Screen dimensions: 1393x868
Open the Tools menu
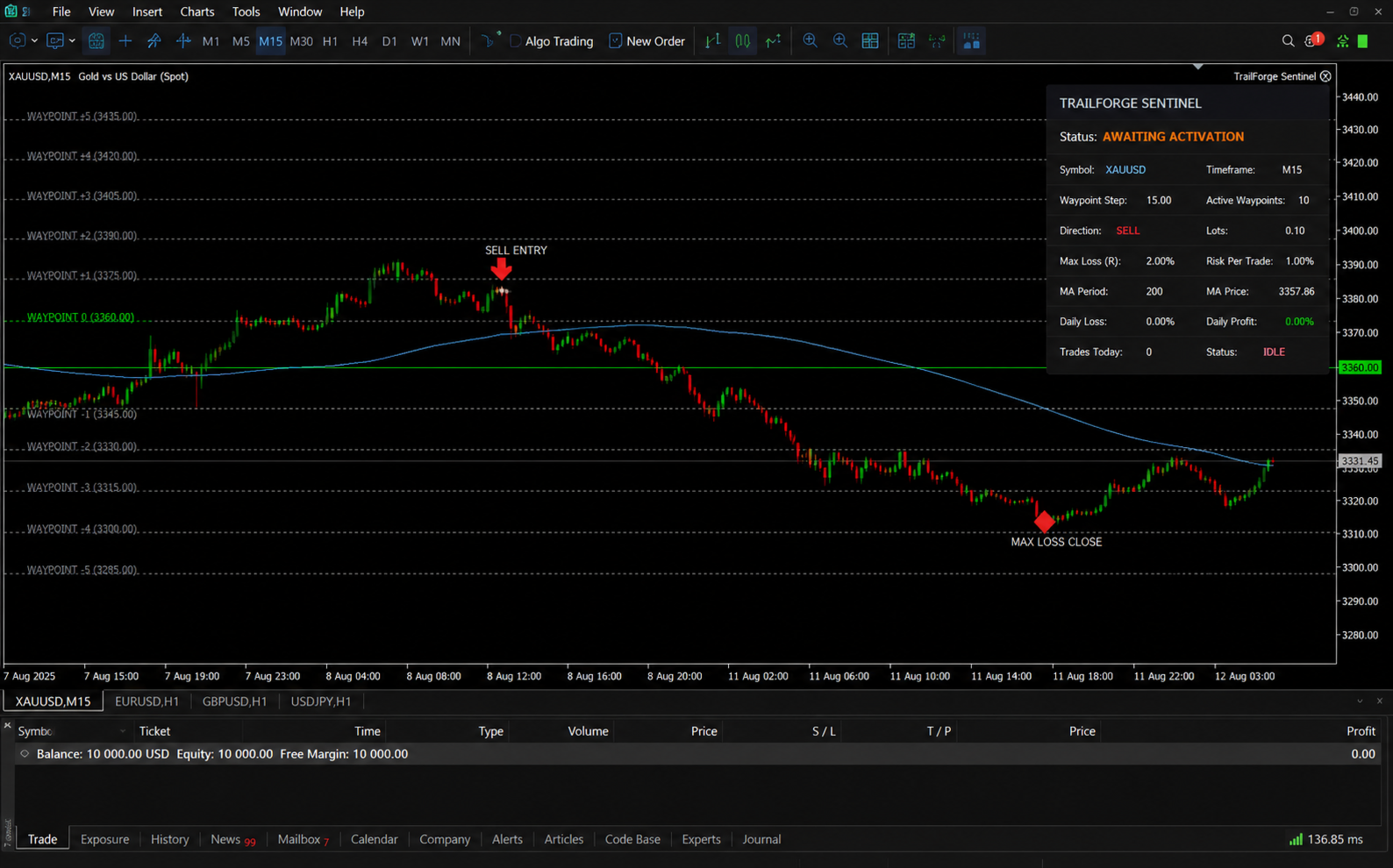tap(246, 11)
